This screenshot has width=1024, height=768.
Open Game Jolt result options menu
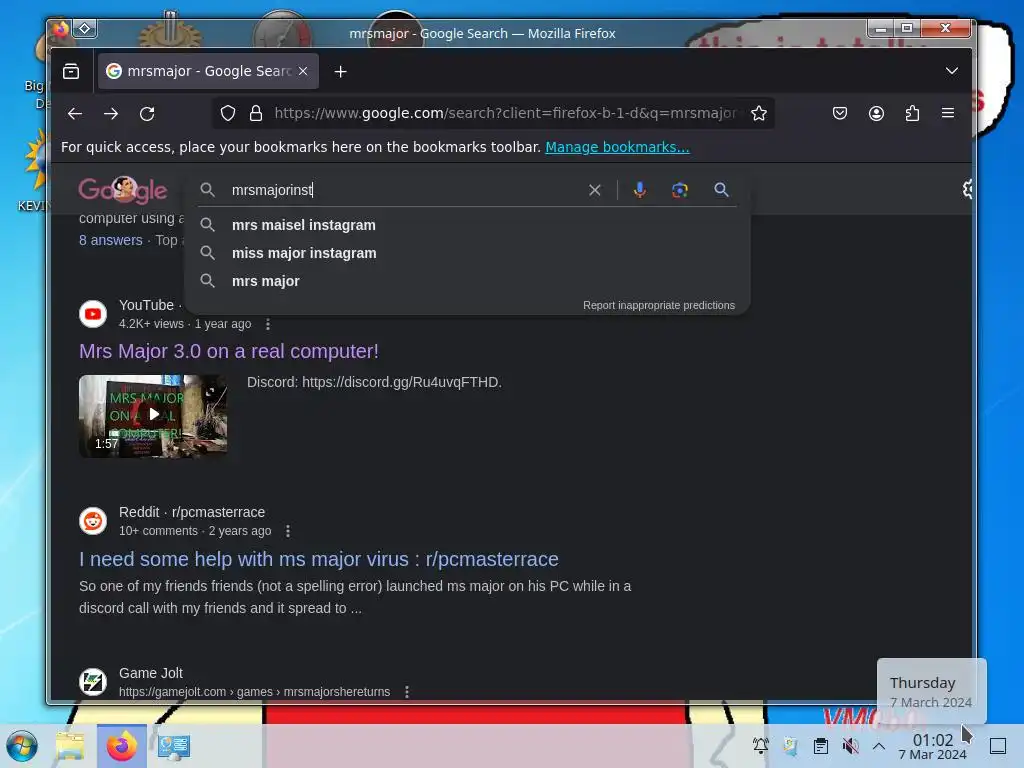[x=407, y=692]
